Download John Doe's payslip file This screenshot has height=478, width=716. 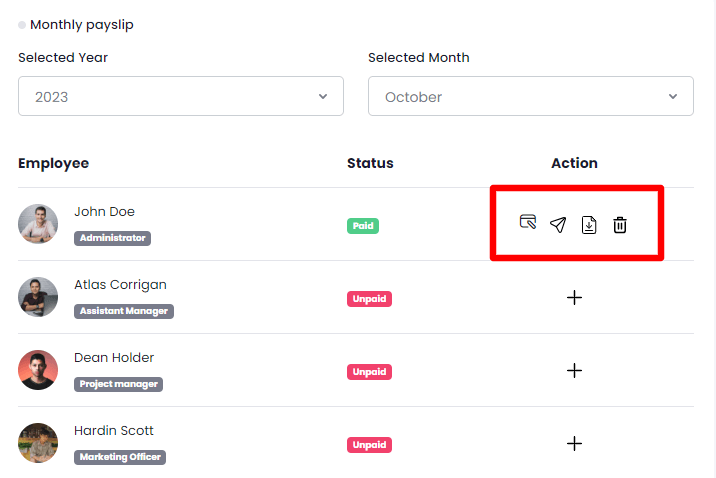pos(589,225)
